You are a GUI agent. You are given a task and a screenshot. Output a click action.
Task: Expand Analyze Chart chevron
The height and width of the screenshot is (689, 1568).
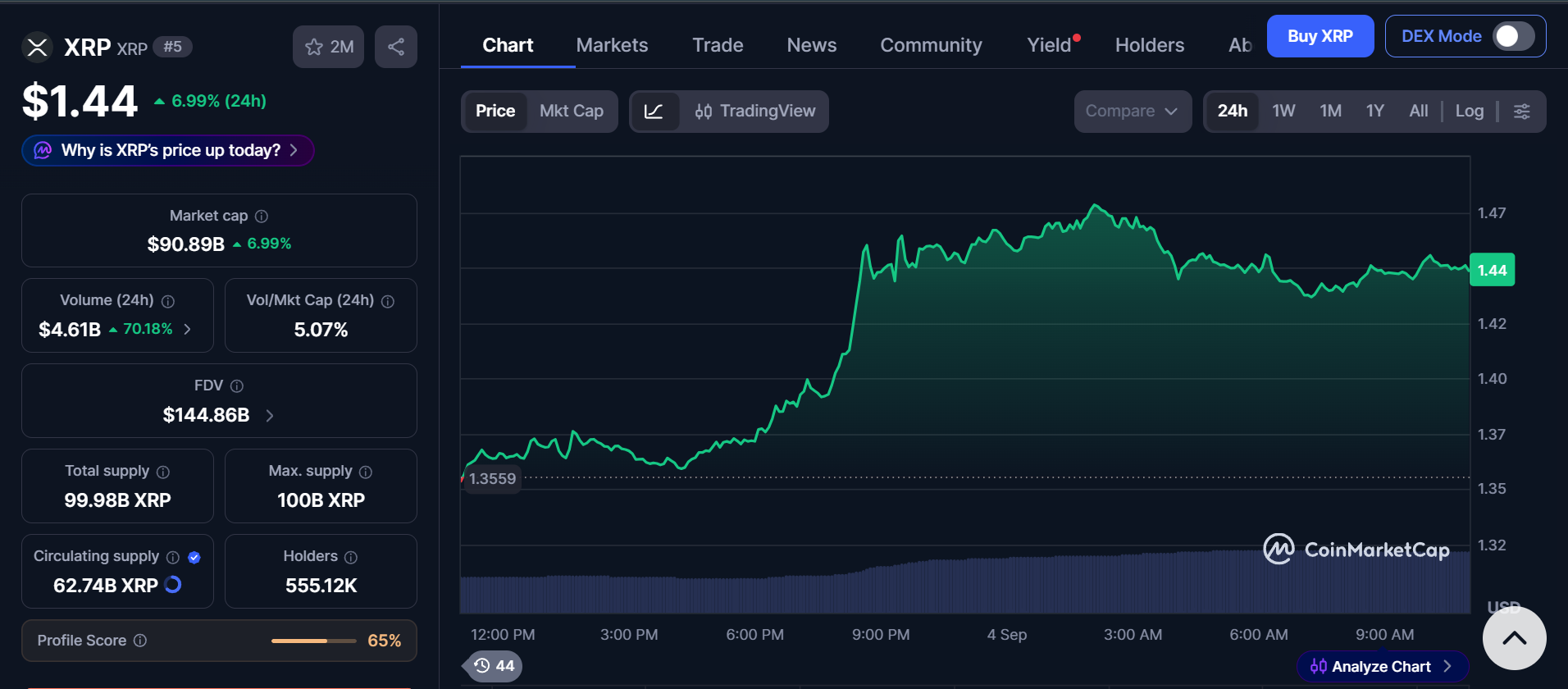(x=1447, y=667)
